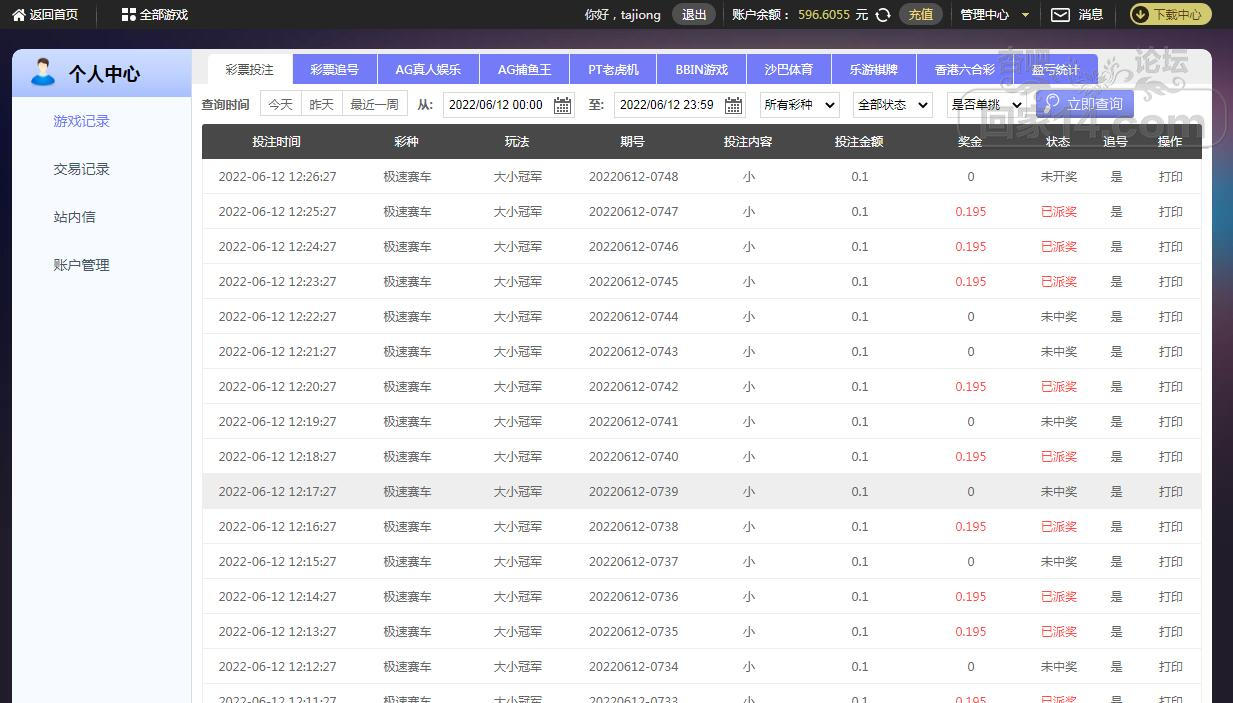This screenshot has width=1233, height=703.
Task: Open messages via the envelope icon
Action: pos(1060,15)
